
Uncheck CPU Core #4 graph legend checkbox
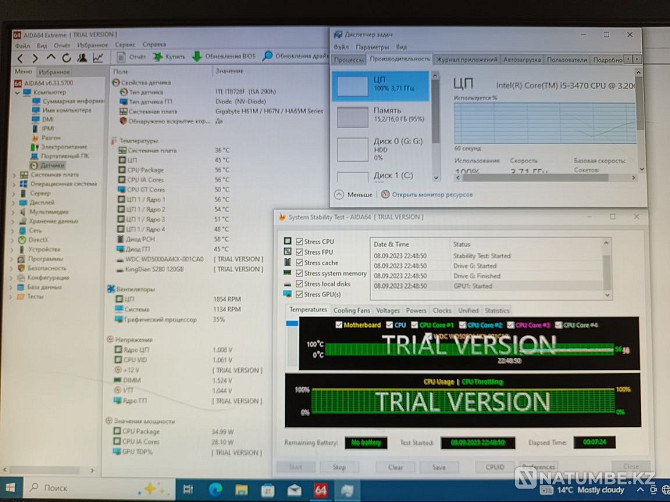tap(558, 325)
